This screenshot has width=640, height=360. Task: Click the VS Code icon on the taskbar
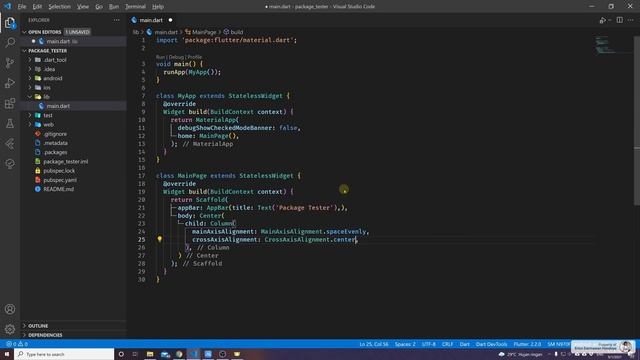193,354
